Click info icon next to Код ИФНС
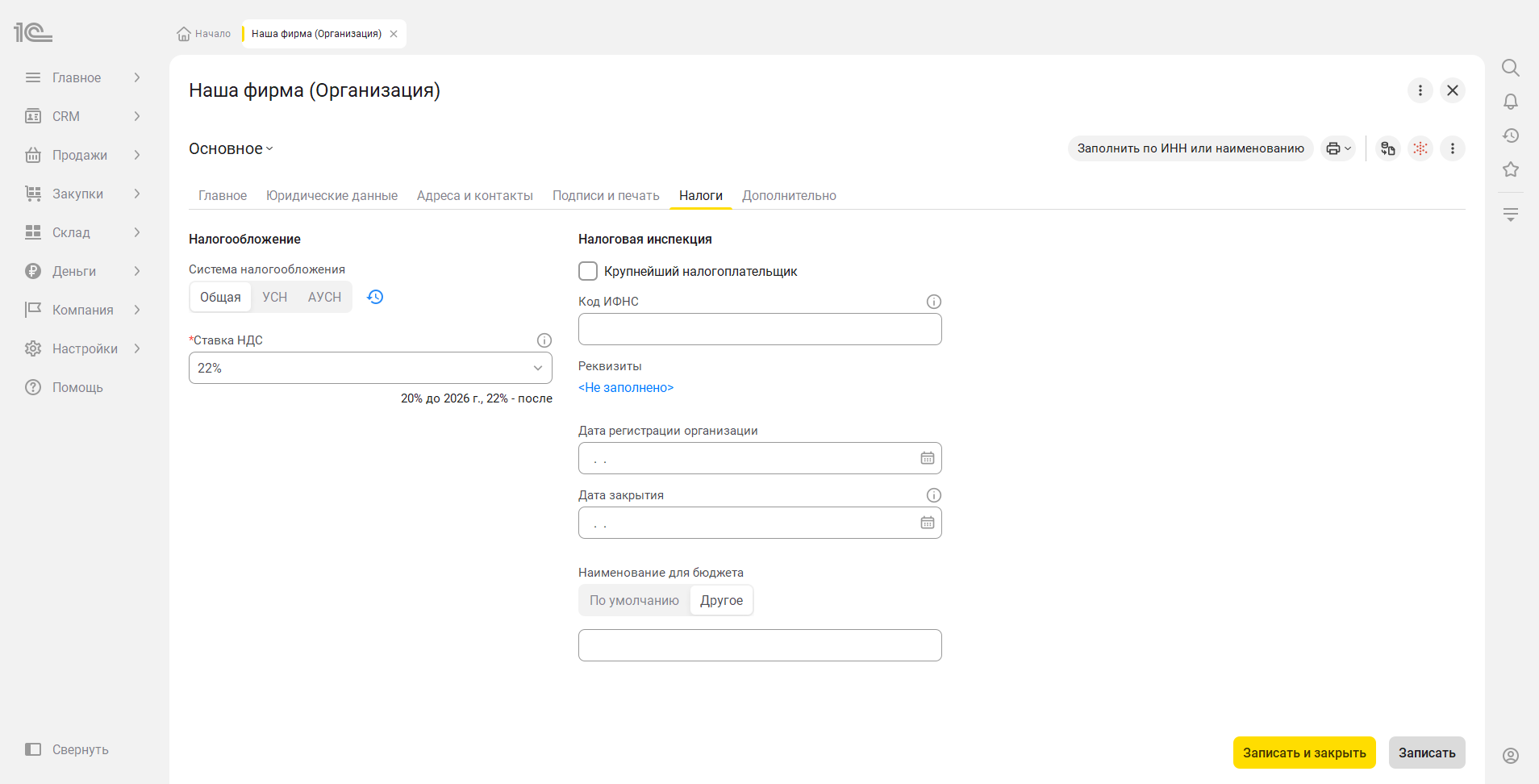This screenshot has height=784, width=1539. point(934,302)
